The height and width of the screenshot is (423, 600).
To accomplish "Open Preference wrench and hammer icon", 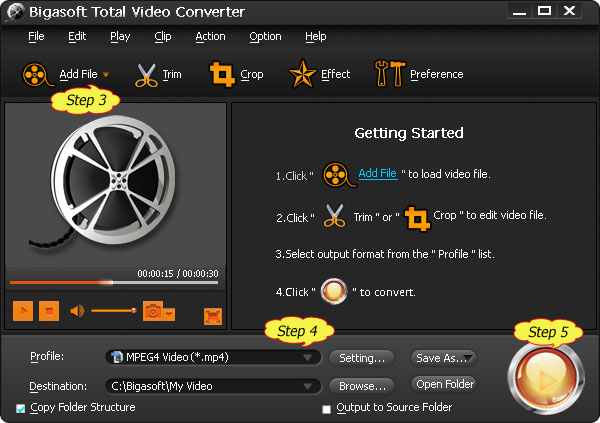I will pos(390,73).
